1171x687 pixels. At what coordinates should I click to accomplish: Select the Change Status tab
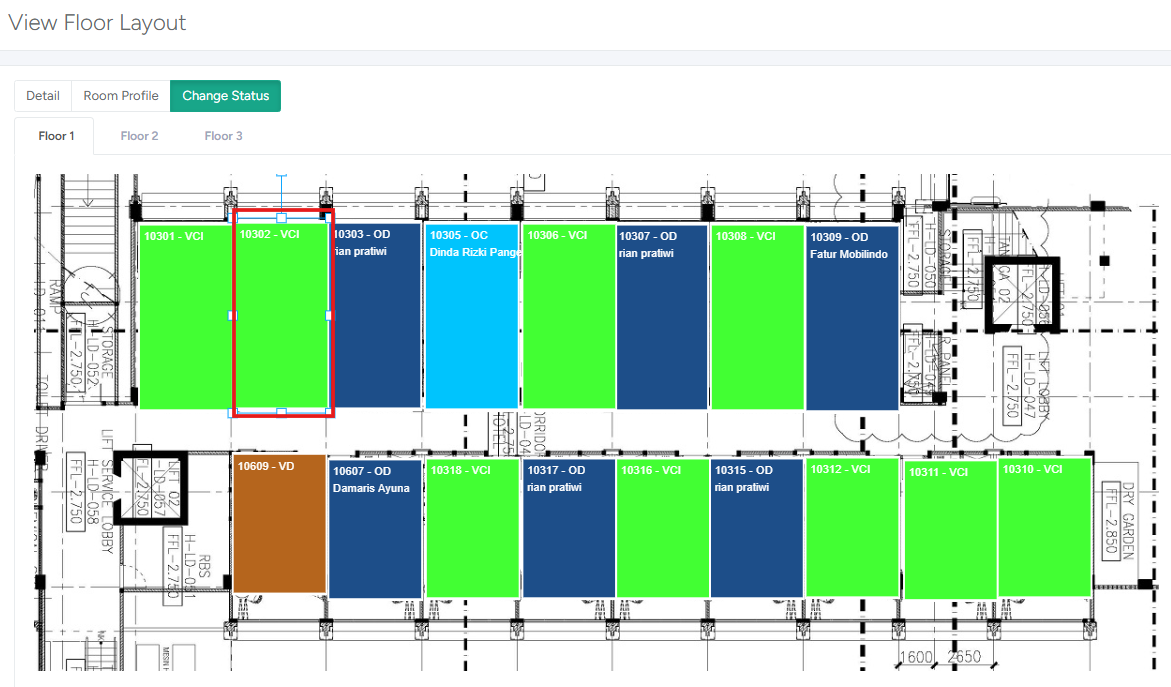click(x=226, y=96)
